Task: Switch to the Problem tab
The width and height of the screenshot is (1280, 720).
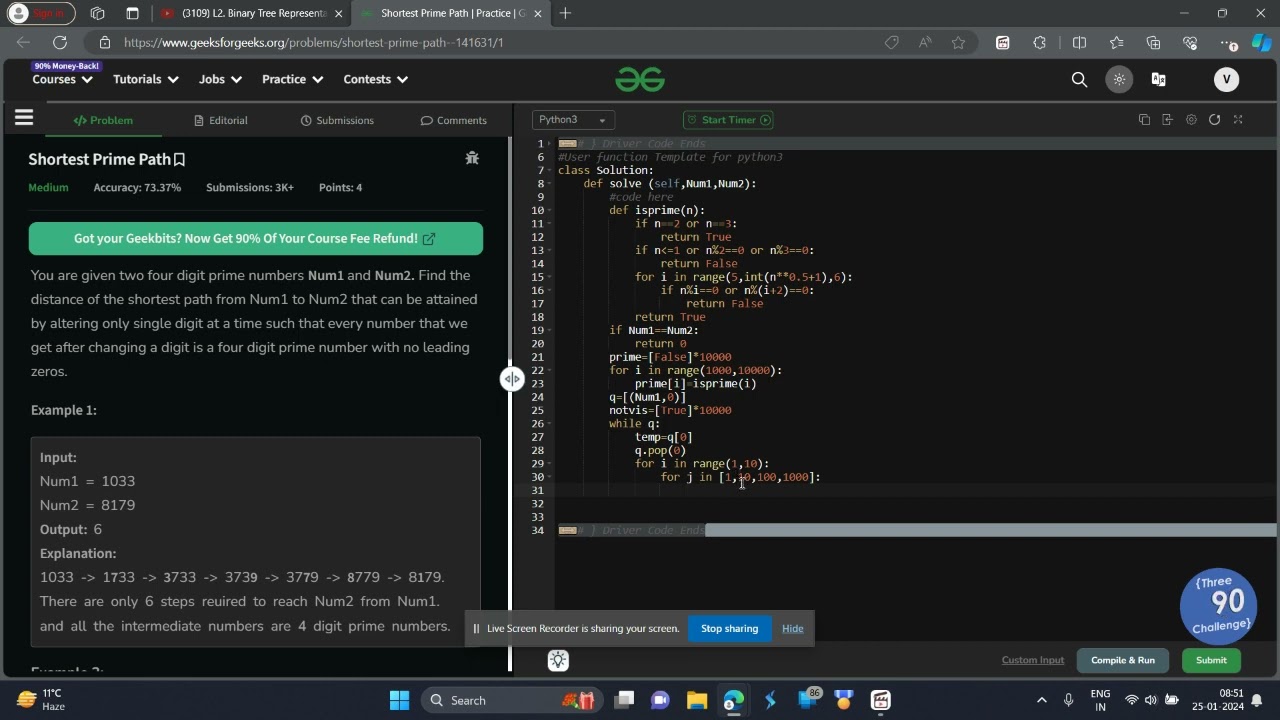Action: coord(102,120)
